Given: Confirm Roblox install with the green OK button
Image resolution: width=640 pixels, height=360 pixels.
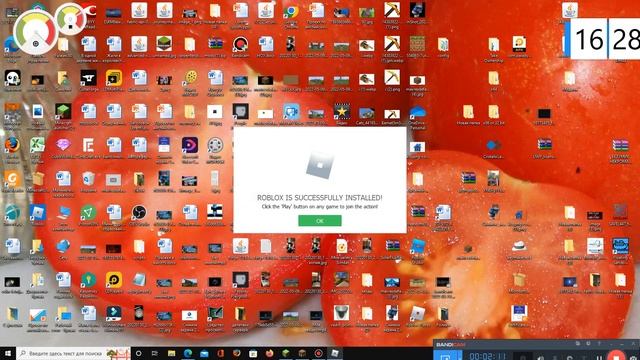Looking at the screenshot, I should click(x=320, y=220).
